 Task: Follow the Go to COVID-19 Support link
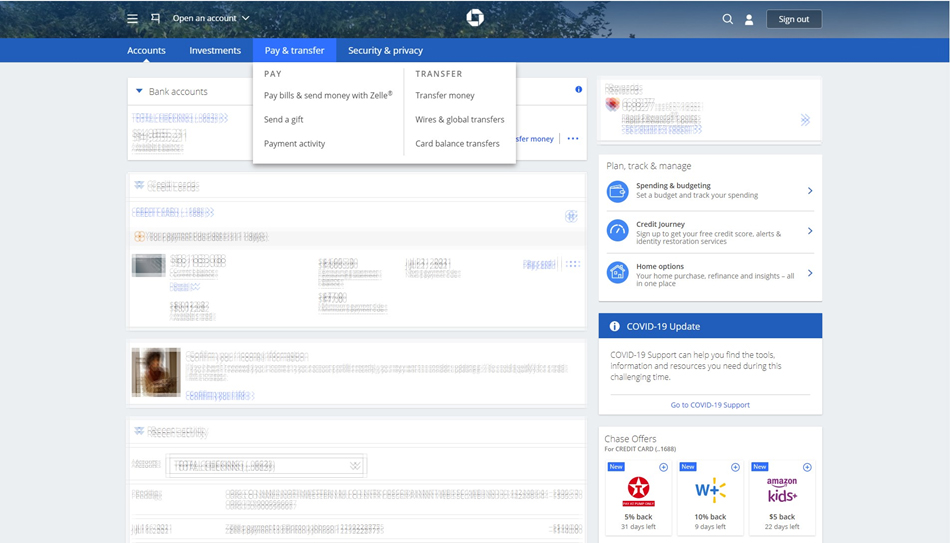[710, 405]
